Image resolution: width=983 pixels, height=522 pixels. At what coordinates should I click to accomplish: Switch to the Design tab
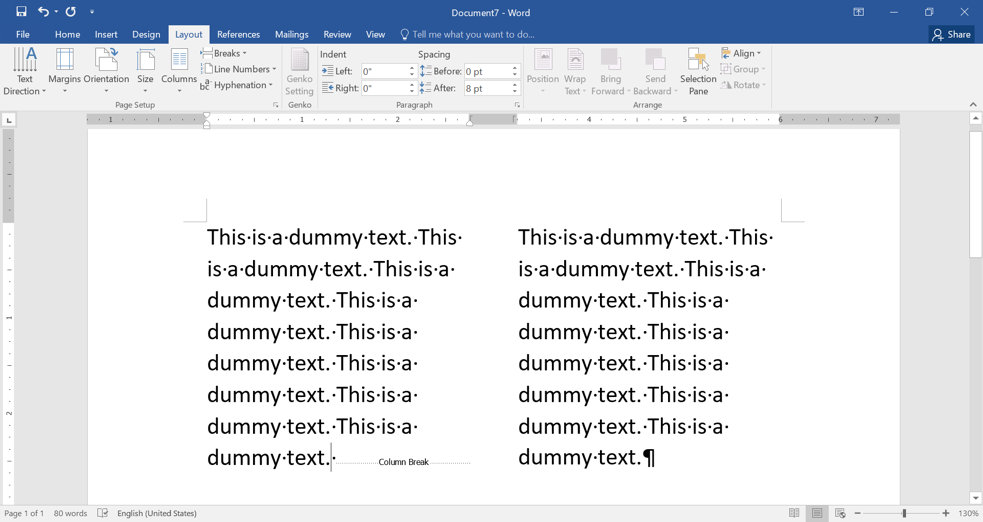point(146,34)
